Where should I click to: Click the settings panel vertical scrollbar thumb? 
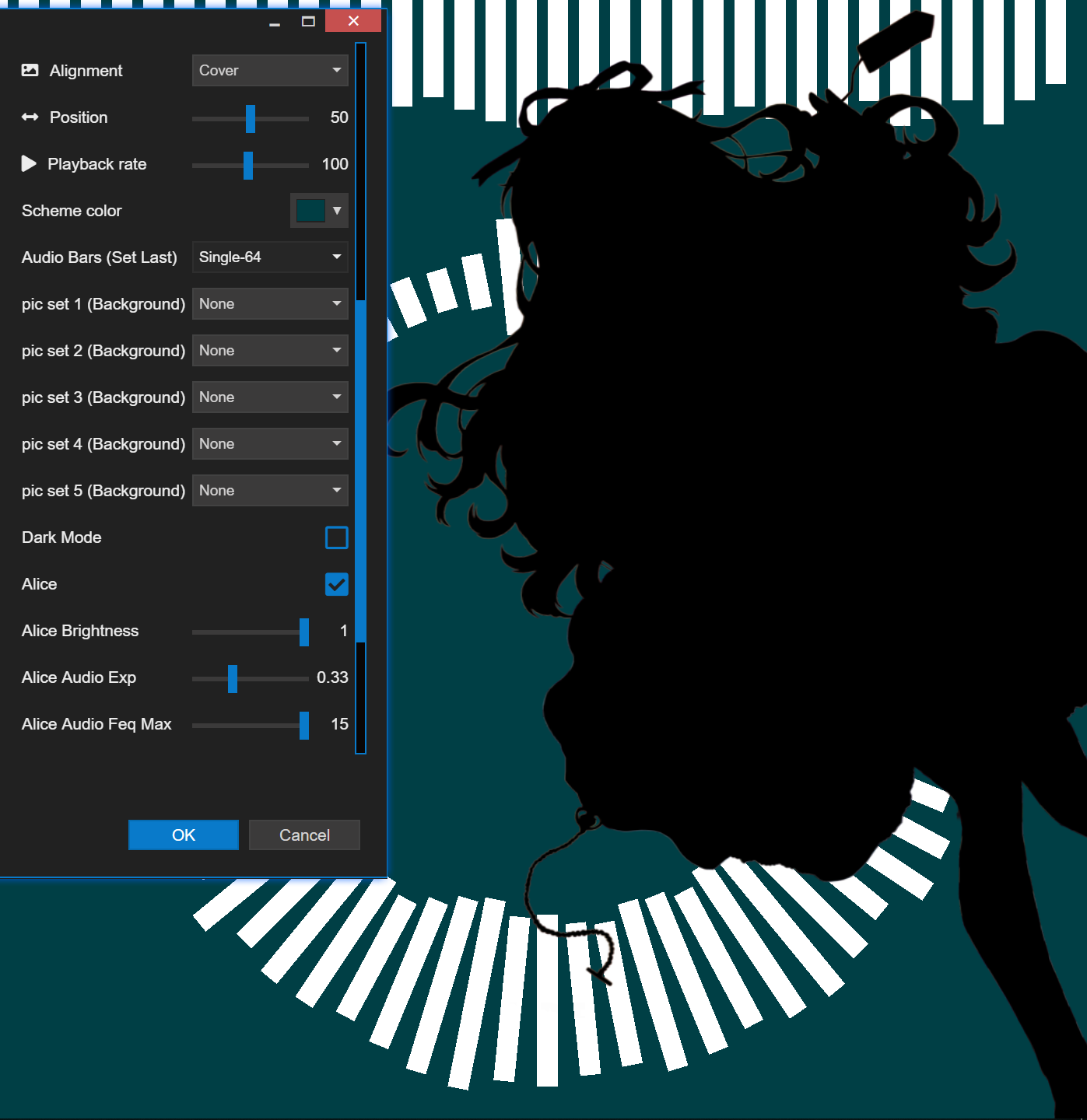click(x=360, y=471)
